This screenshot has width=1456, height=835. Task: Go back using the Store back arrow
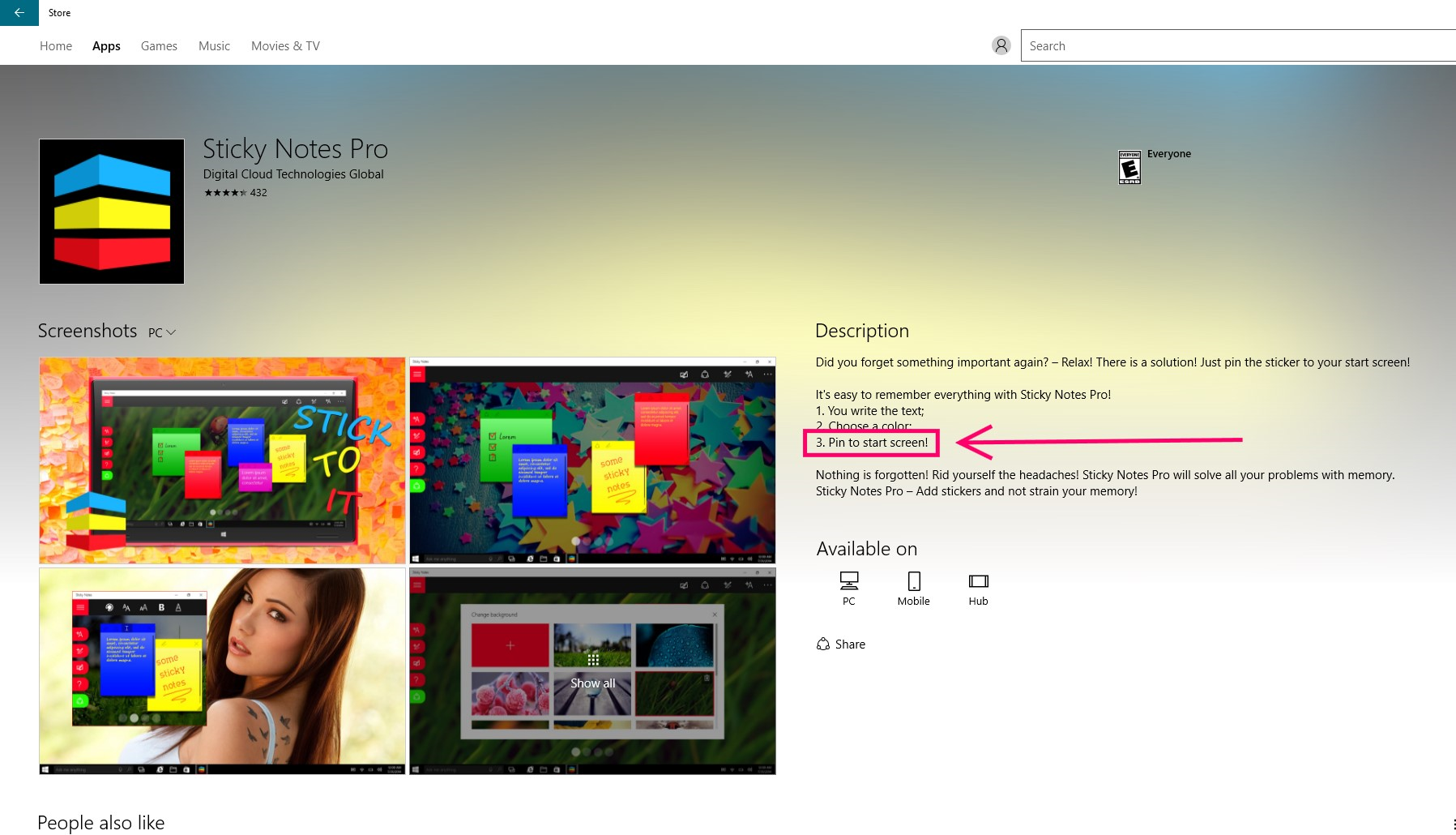(19, 12)
